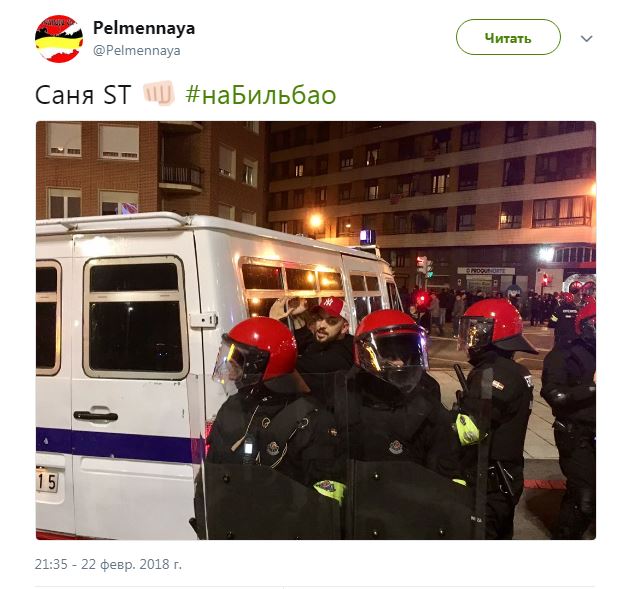Expand the tweet options chevron menu
This screenshot has width=618, height=589.
click(x=586, y=38)
